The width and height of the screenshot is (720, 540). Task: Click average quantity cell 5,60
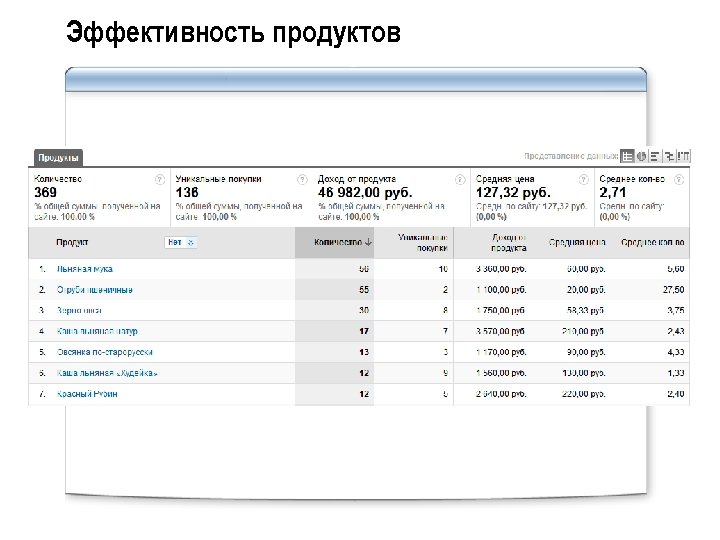676,269
